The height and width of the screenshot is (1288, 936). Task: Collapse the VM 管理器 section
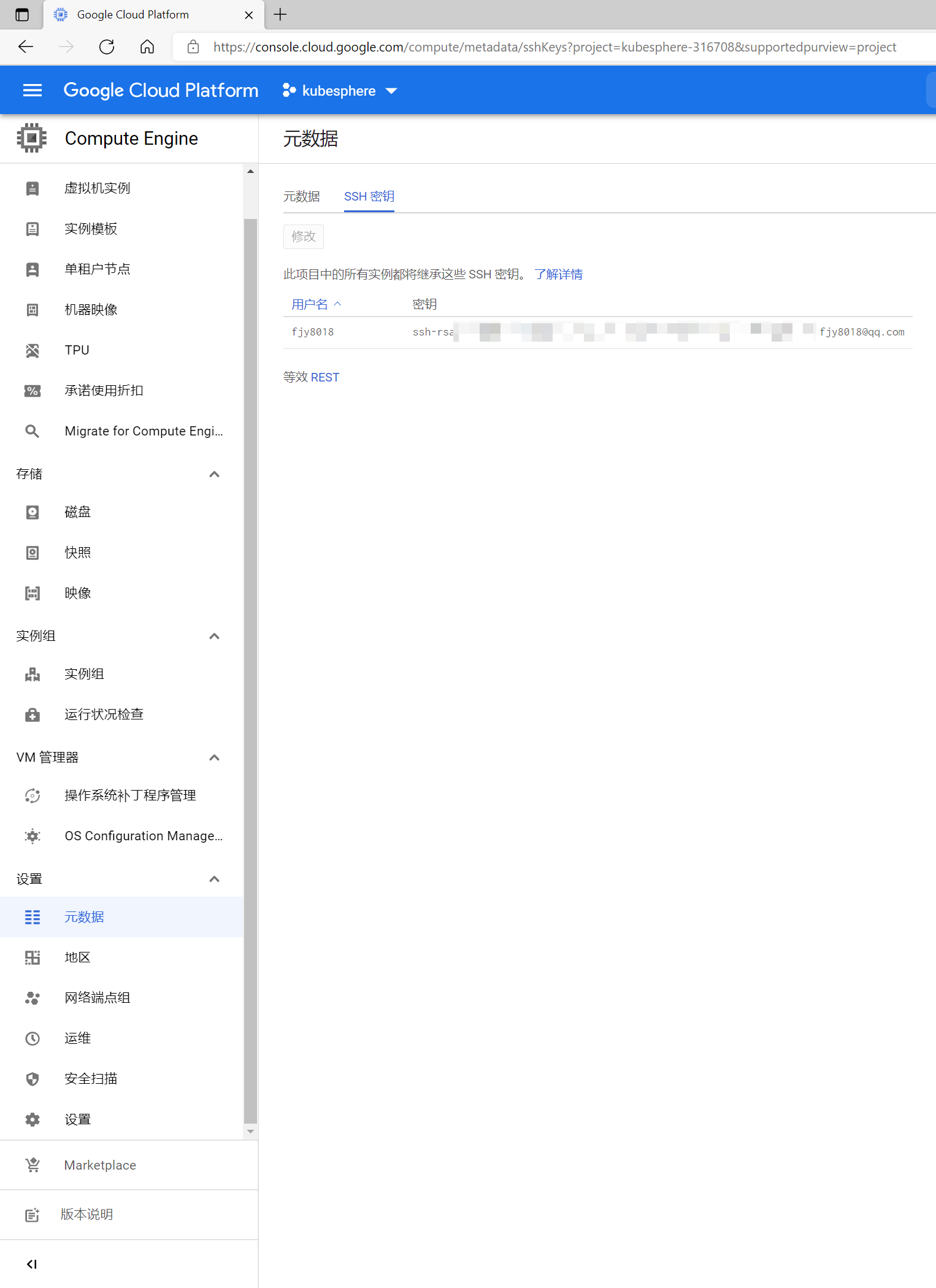[x=214, y=757]
